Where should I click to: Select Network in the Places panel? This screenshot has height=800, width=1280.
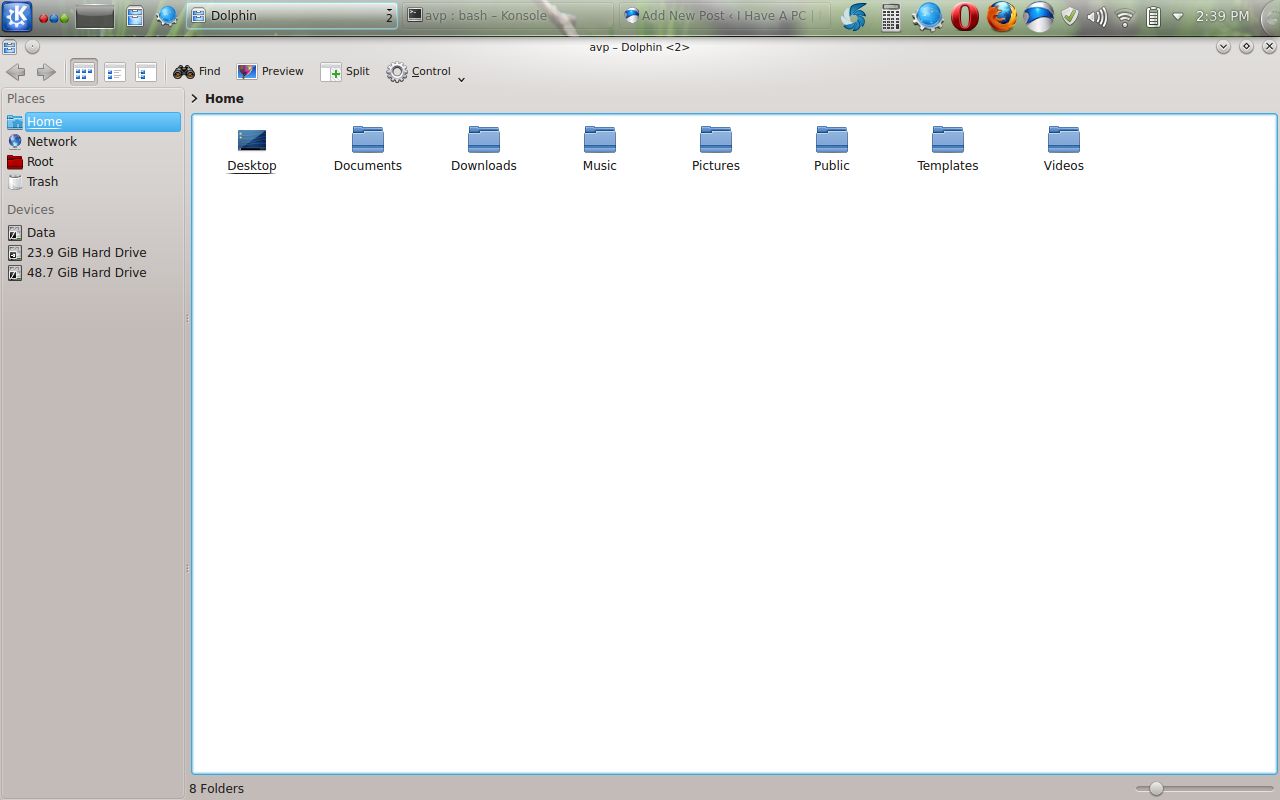tap(93, 142)
